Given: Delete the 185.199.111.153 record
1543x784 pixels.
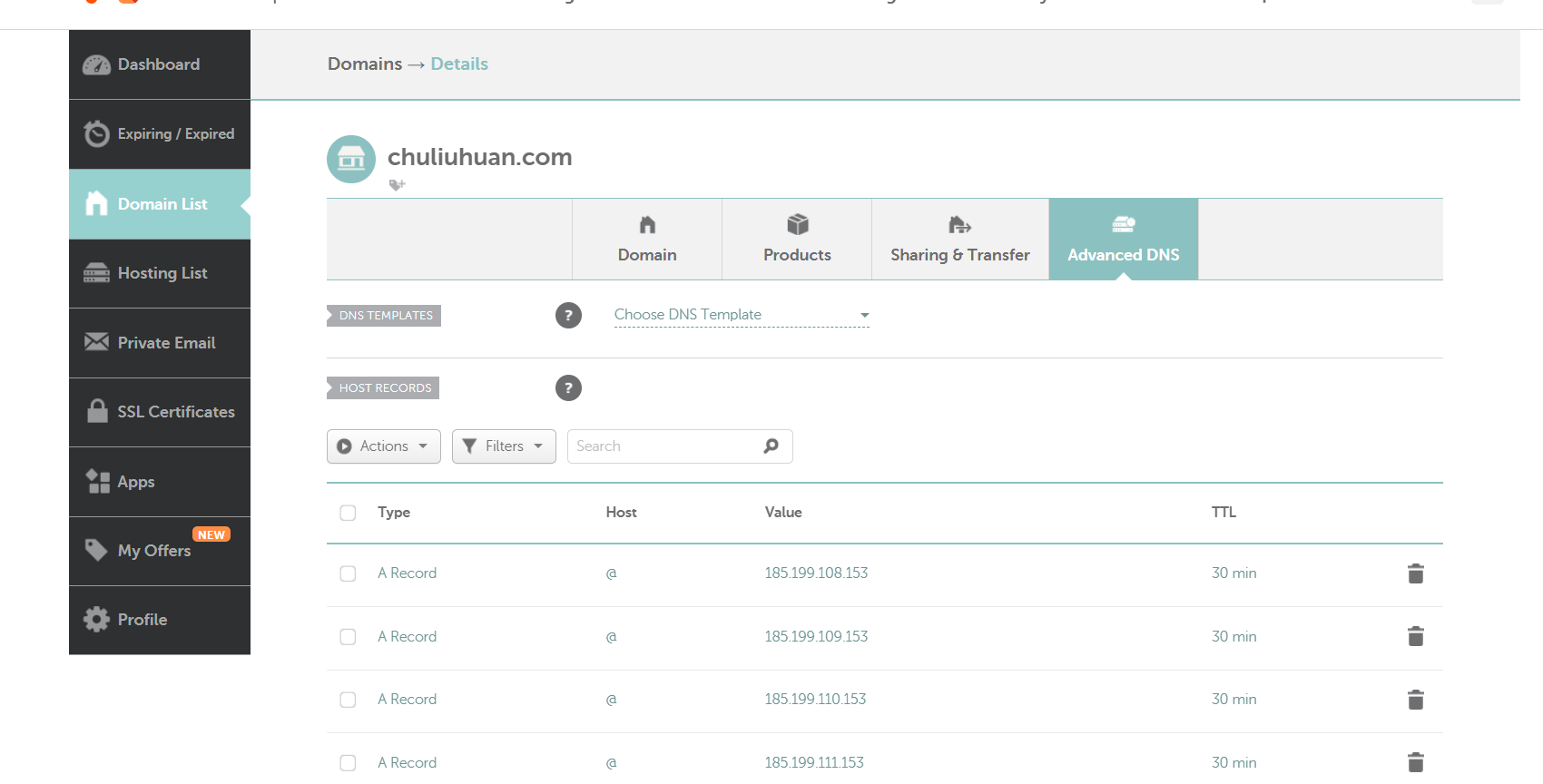Looking at the screenshot, I should coord(1416,762).
